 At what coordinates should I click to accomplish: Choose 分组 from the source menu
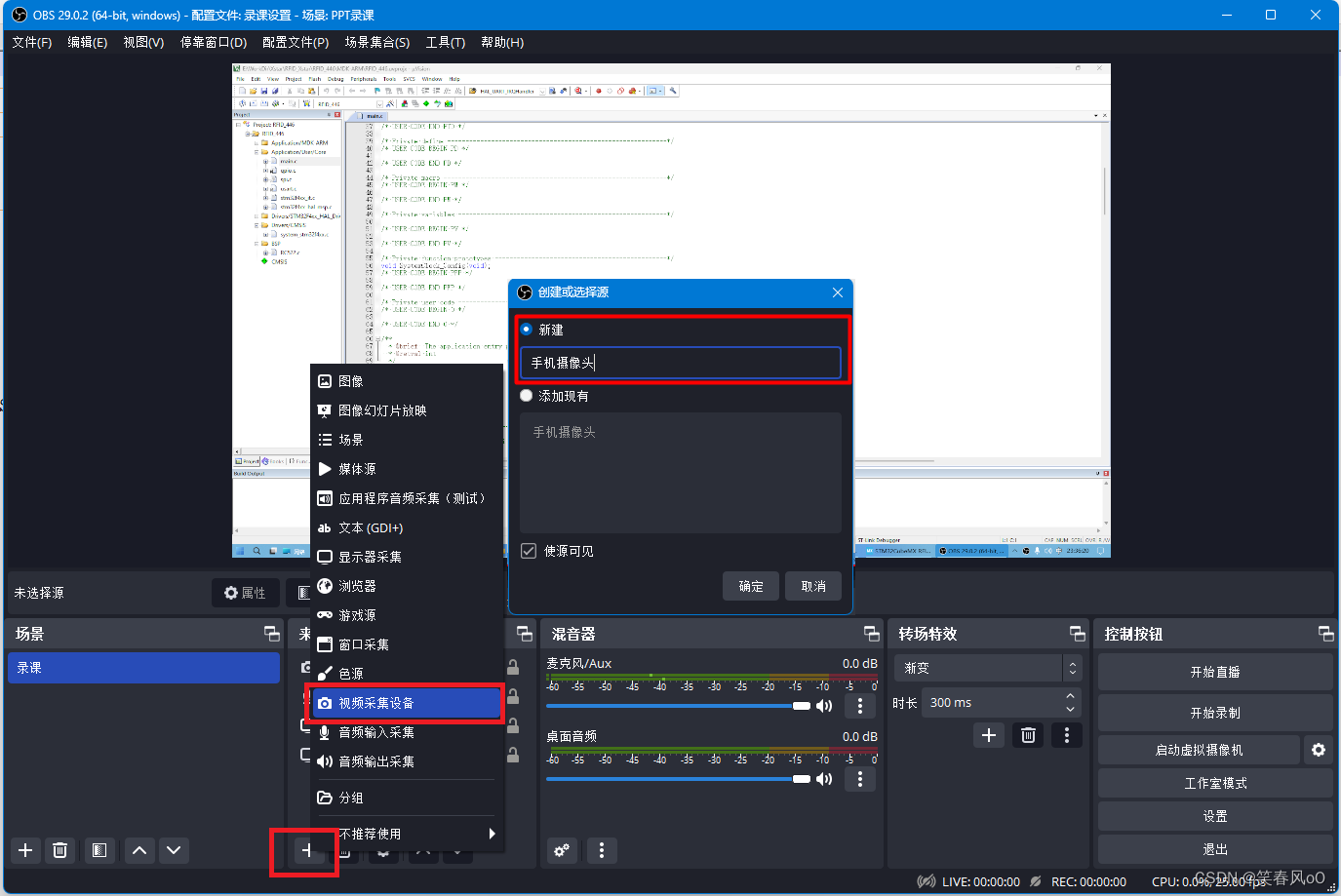[408, 798]
